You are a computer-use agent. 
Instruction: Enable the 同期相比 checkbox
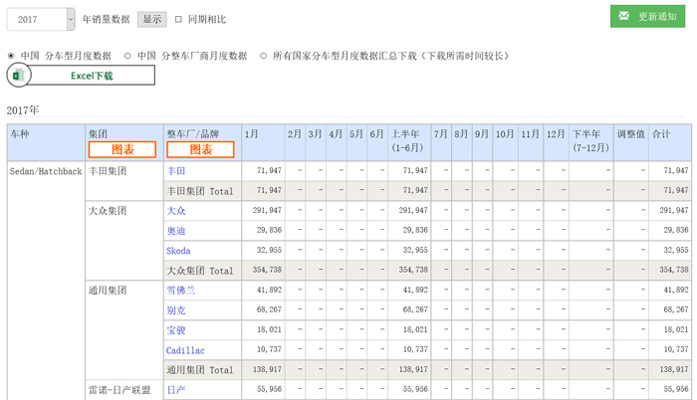(x=178, y=20)
